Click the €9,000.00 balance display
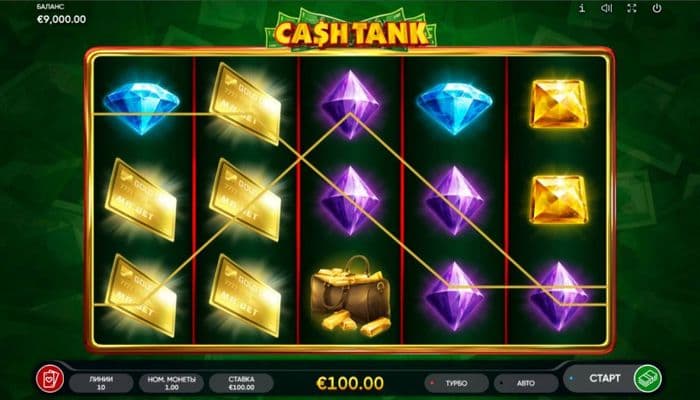The image size is (700, 400). pos(62,19)
